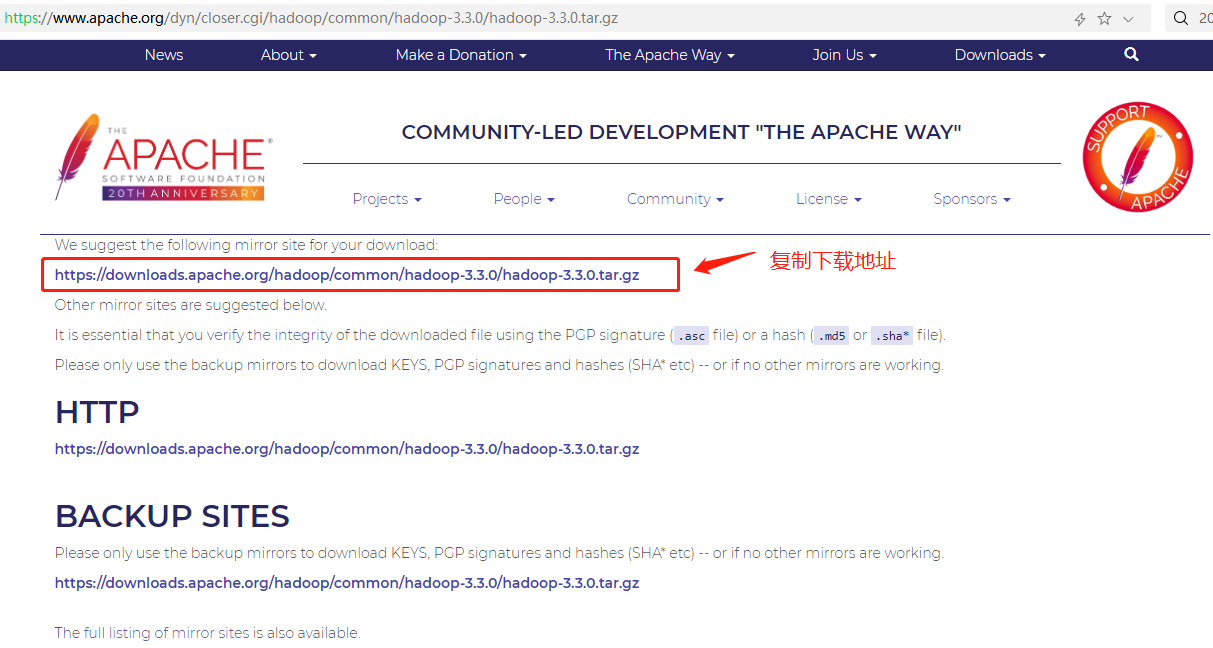
Task: Click the BACKUP SITES heading
Action: (x=172, y=516)
